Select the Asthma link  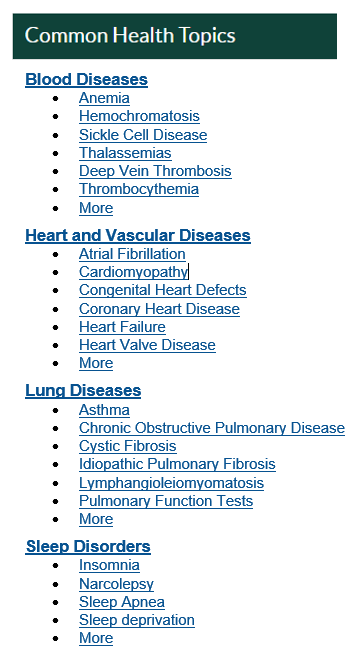click(x=104, y=410)
